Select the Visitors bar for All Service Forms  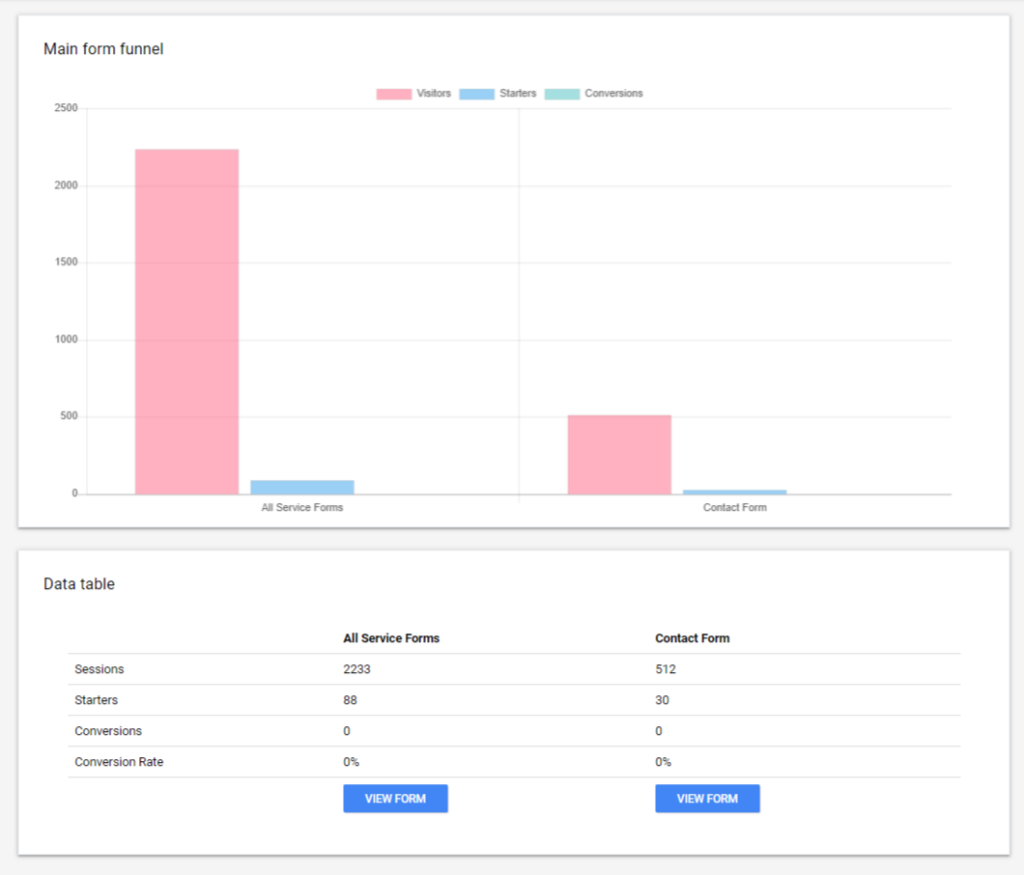click(x=185, y=320)
